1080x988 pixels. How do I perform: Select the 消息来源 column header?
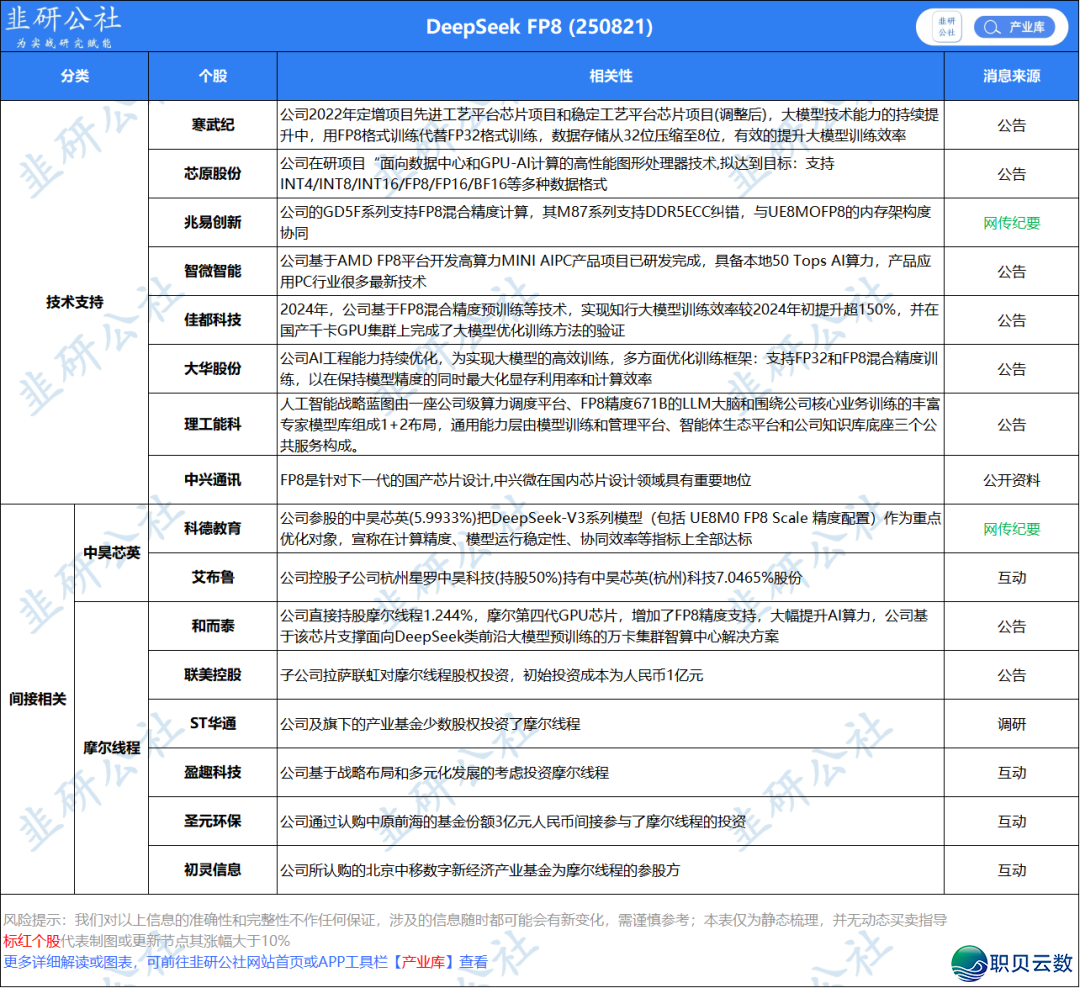click(x=1011, y=76)
